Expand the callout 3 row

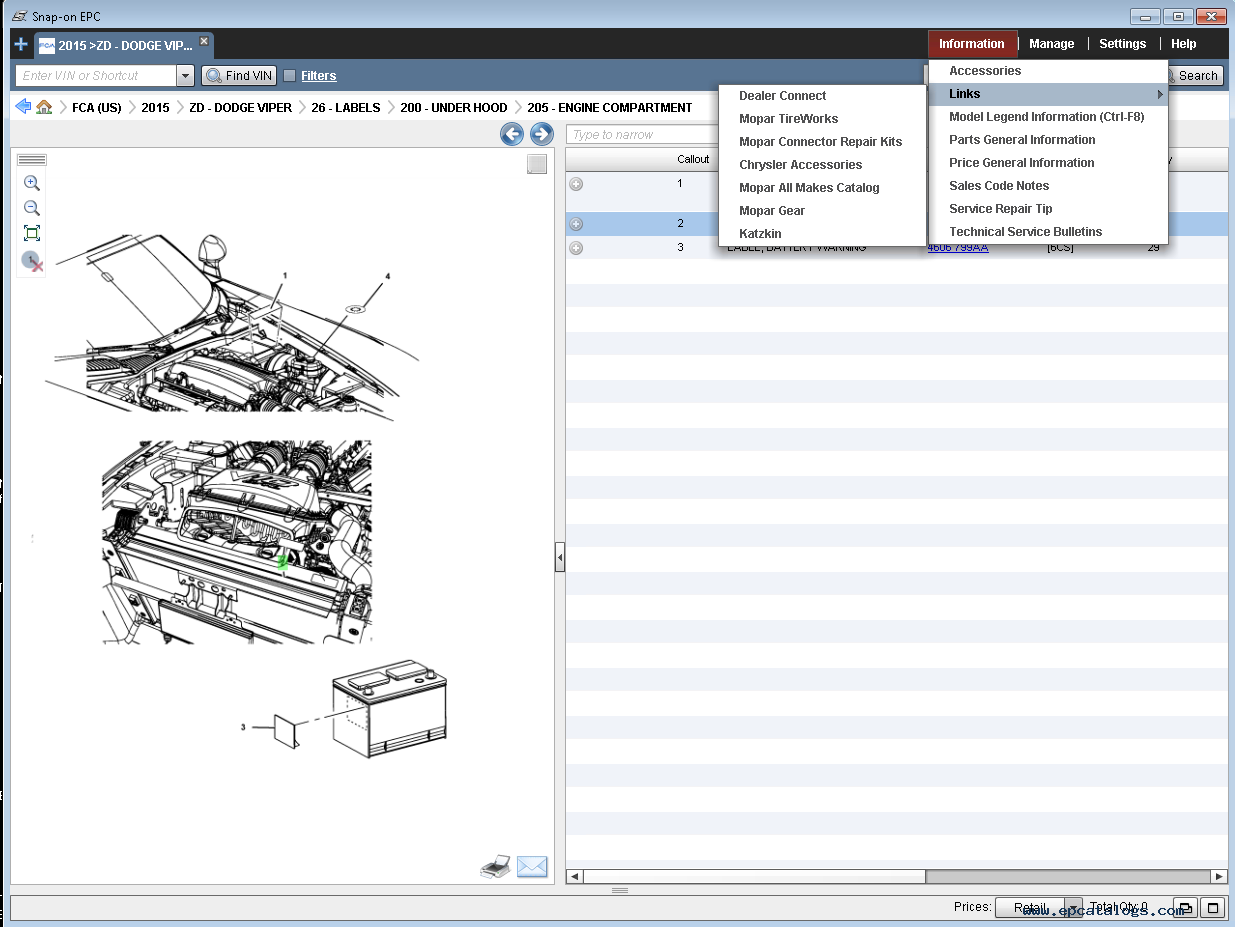(x=576, y=248)
